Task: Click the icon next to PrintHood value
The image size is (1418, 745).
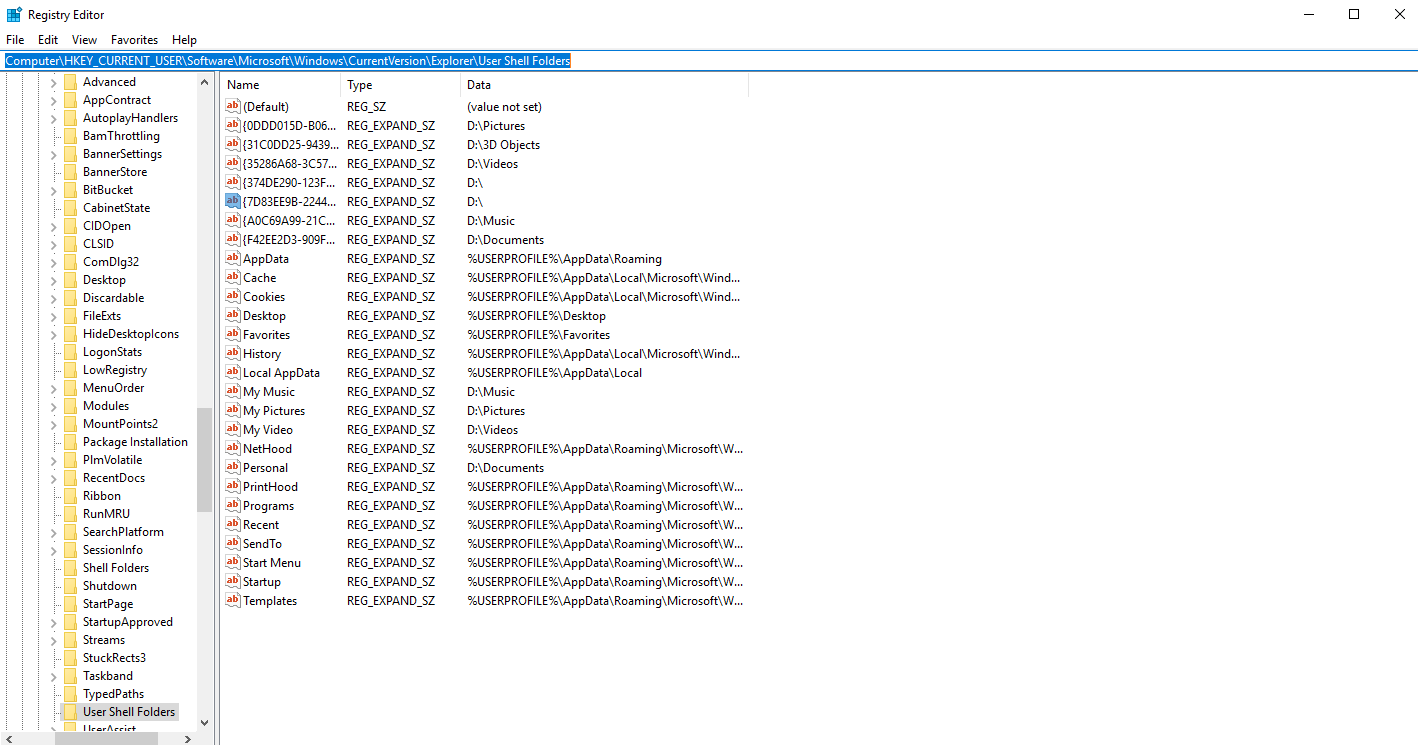Action: [233, 486]
